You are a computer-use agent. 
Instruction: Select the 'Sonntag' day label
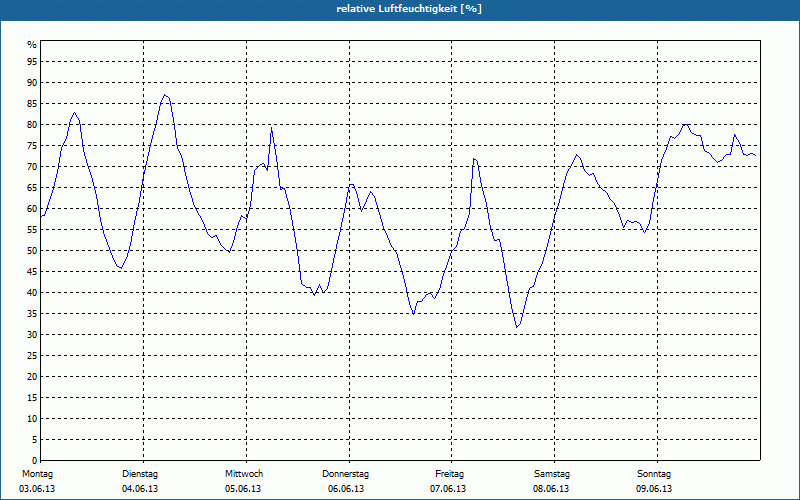pos(654,474)
